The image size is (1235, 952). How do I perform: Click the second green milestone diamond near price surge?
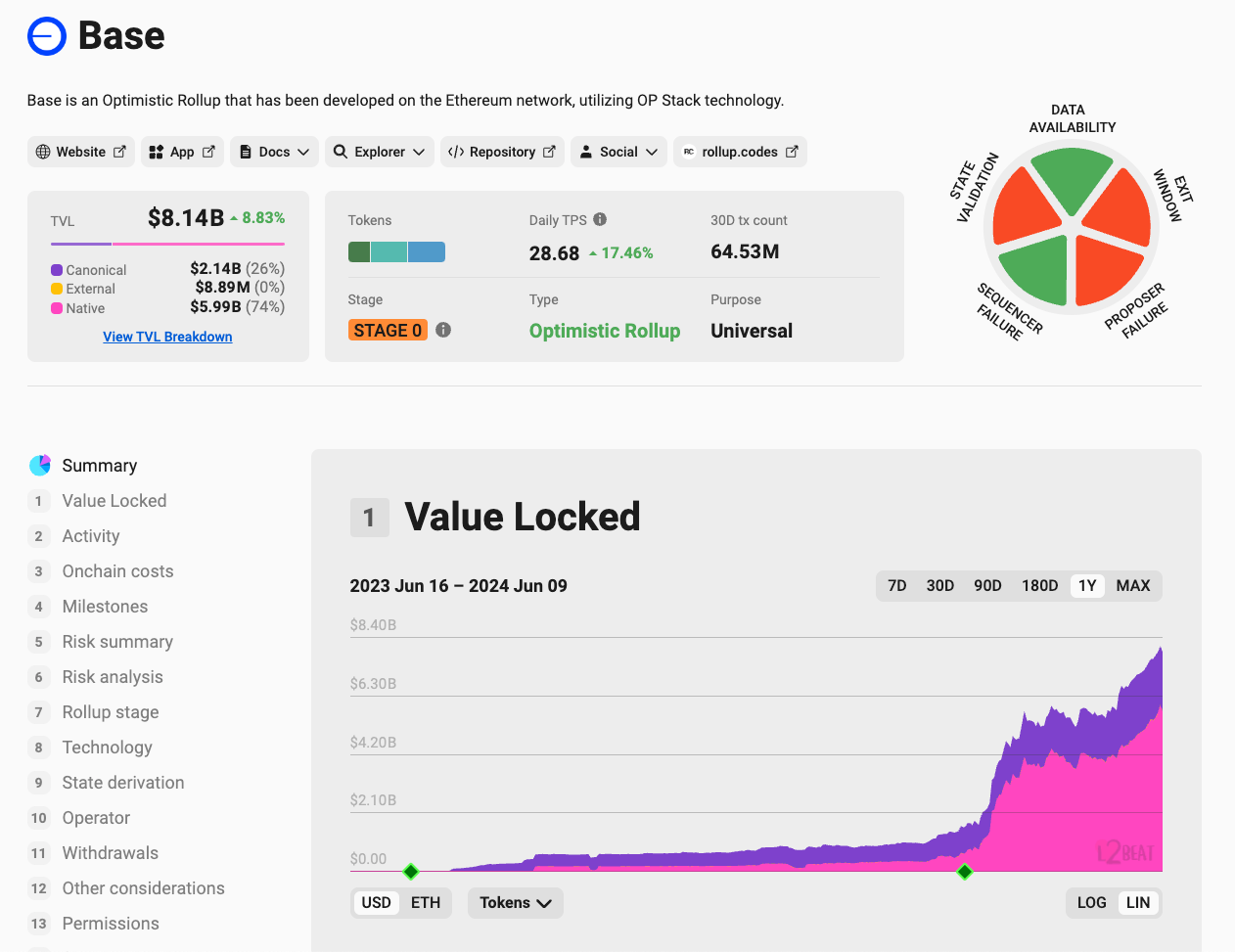pos(965,871)
